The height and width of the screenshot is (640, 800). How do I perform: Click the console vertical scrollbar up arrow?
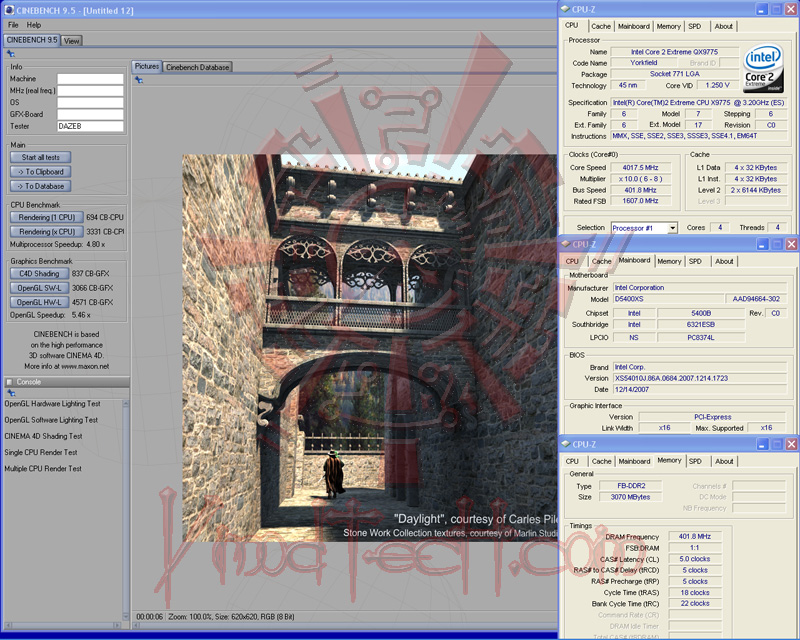[126, 404]
